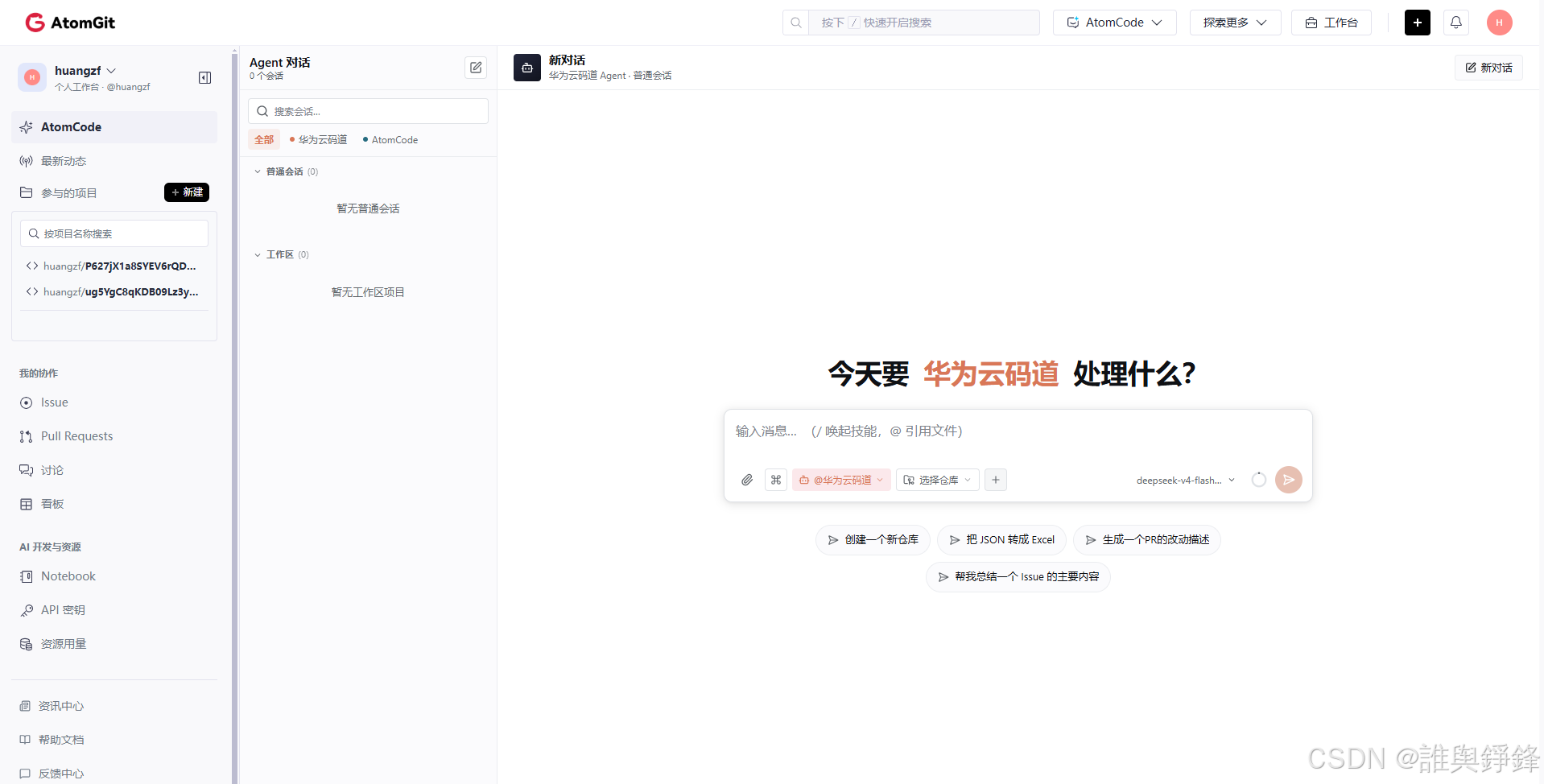Click 帮我总结一个 Issue 的主要内容 suggestion
Screen dimensions: 1544x784
pos(1018,576)
